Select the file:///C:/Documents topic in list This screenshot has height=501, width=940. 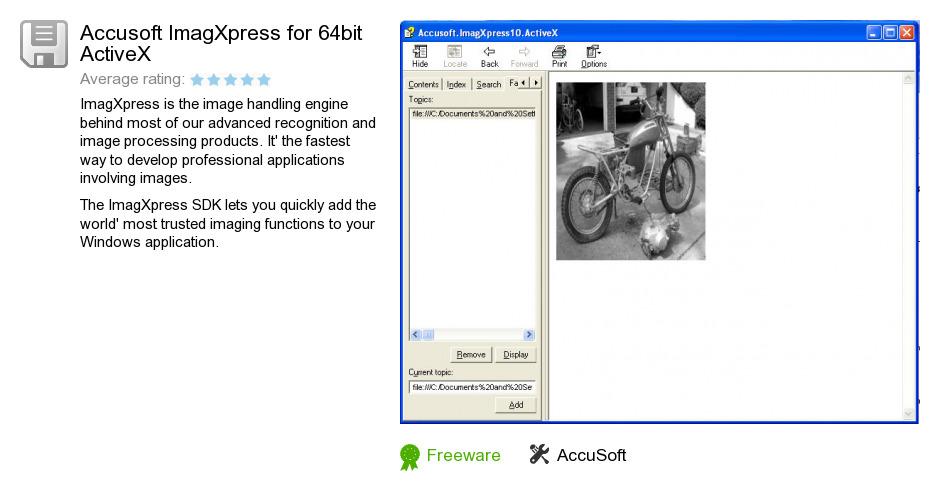pyautogui.click(x=473, y=113)
